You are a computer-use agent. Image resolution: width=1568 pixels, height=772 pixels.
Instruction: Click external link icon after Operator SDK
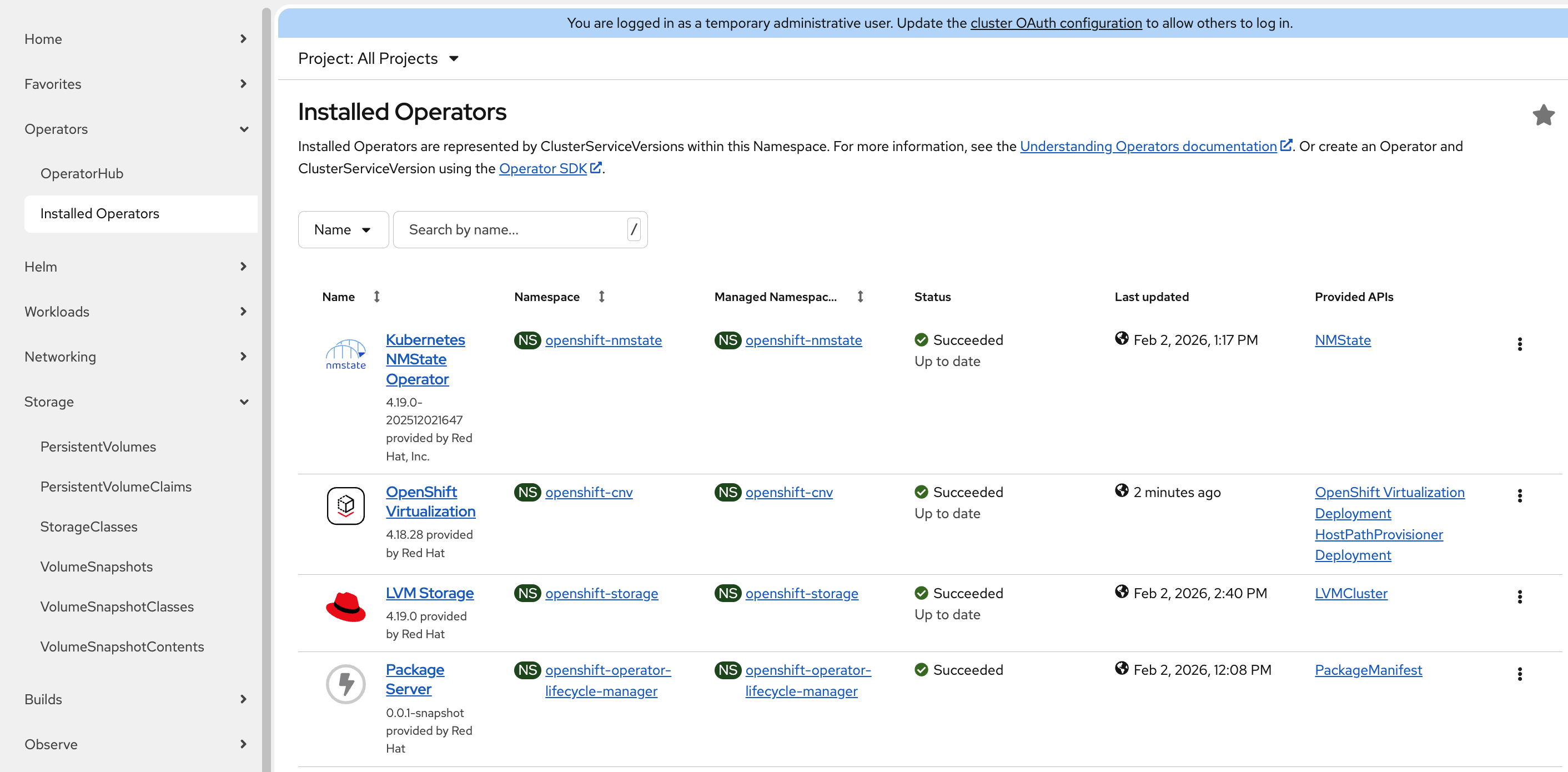tap(596, 167)
